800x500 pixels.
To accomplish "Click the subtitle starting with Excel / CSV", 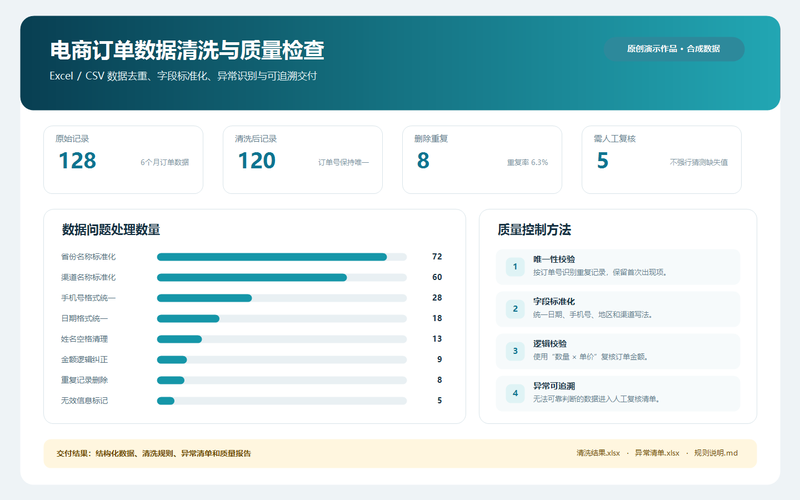I will tap(183, 76).
